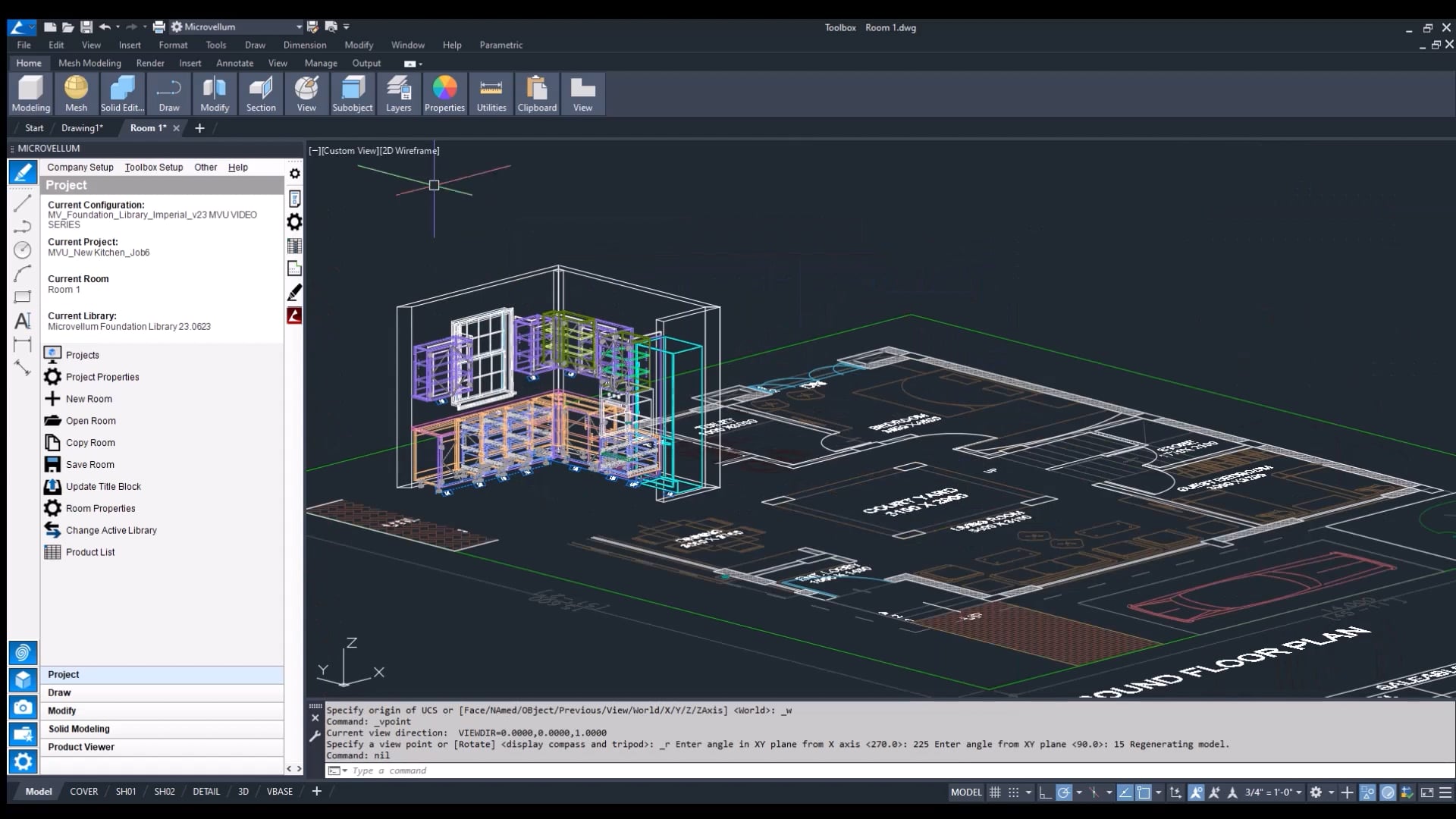Switch to the SH01 layout tab

point(126,791)
